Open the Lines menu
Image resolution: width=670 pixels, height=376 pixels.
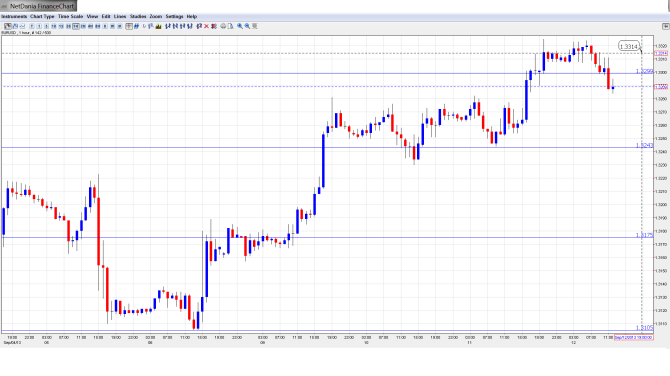click(x=120, y=16)
